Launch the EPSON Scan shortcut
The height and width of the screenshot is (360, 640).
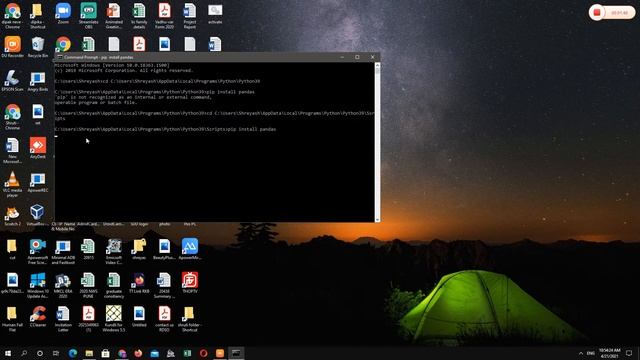point(13,81)
